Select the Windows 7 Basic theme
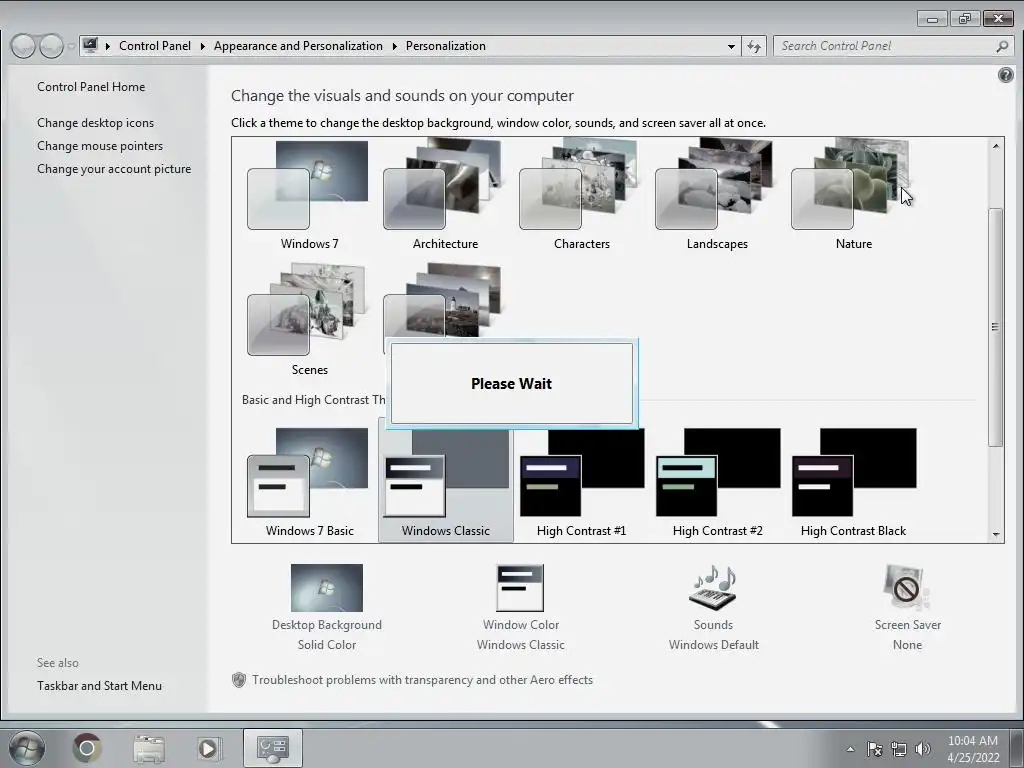 309,483
